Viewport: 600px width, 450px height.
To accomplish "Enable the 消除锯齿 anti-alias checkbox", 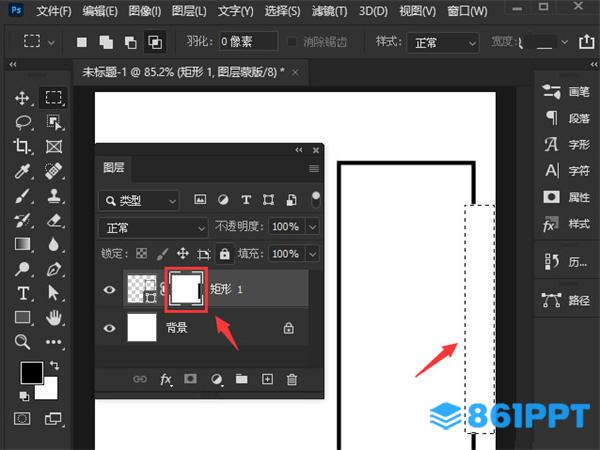I will [292, 41].
